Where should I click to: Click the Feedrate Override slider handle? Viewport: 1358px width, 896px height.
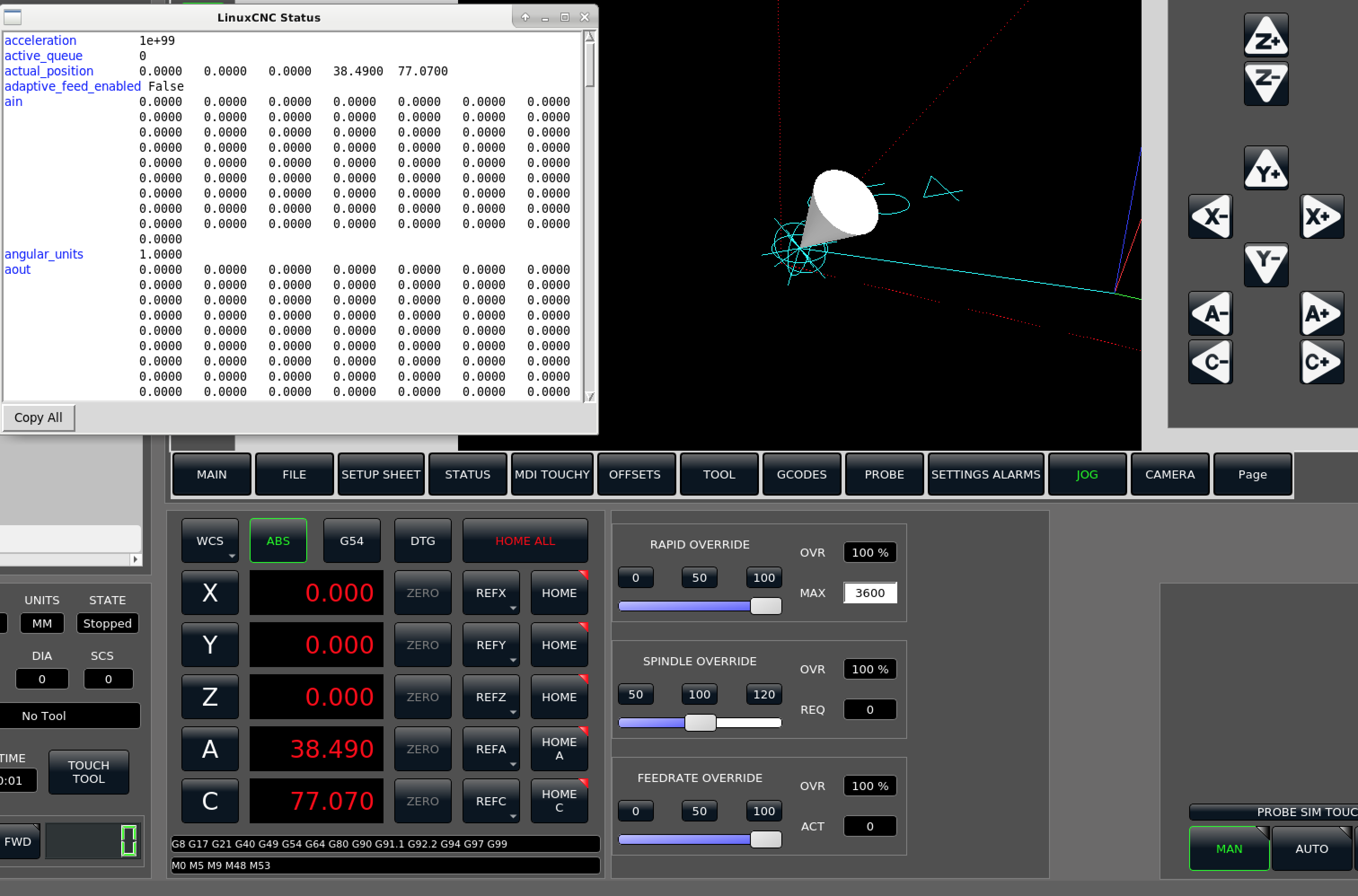pyautogui.click(x=766, y=839)
